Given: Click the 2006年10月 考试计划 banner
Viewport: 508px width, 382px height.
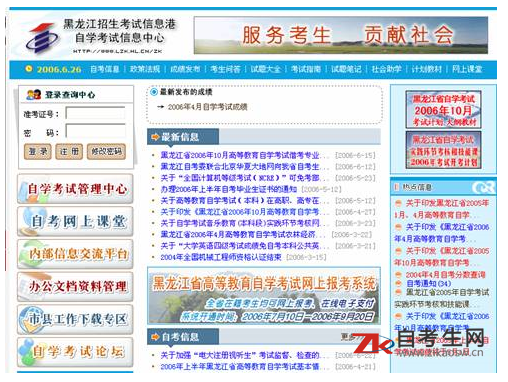Looking at the screenshot, I should click(x=443, y=109).
